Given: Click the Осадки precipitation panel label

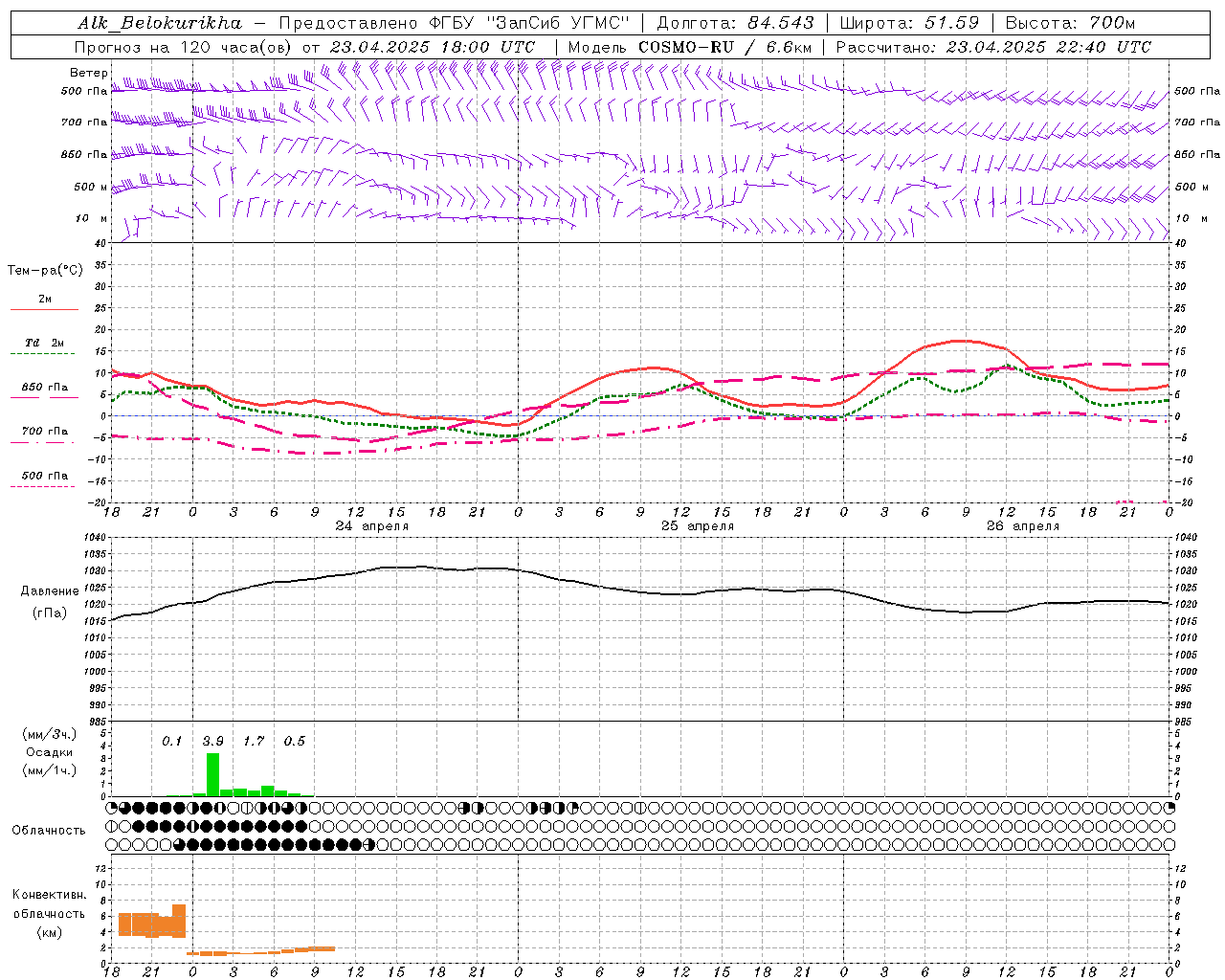Looking at the screenshot, I should [x=49, y=752].
